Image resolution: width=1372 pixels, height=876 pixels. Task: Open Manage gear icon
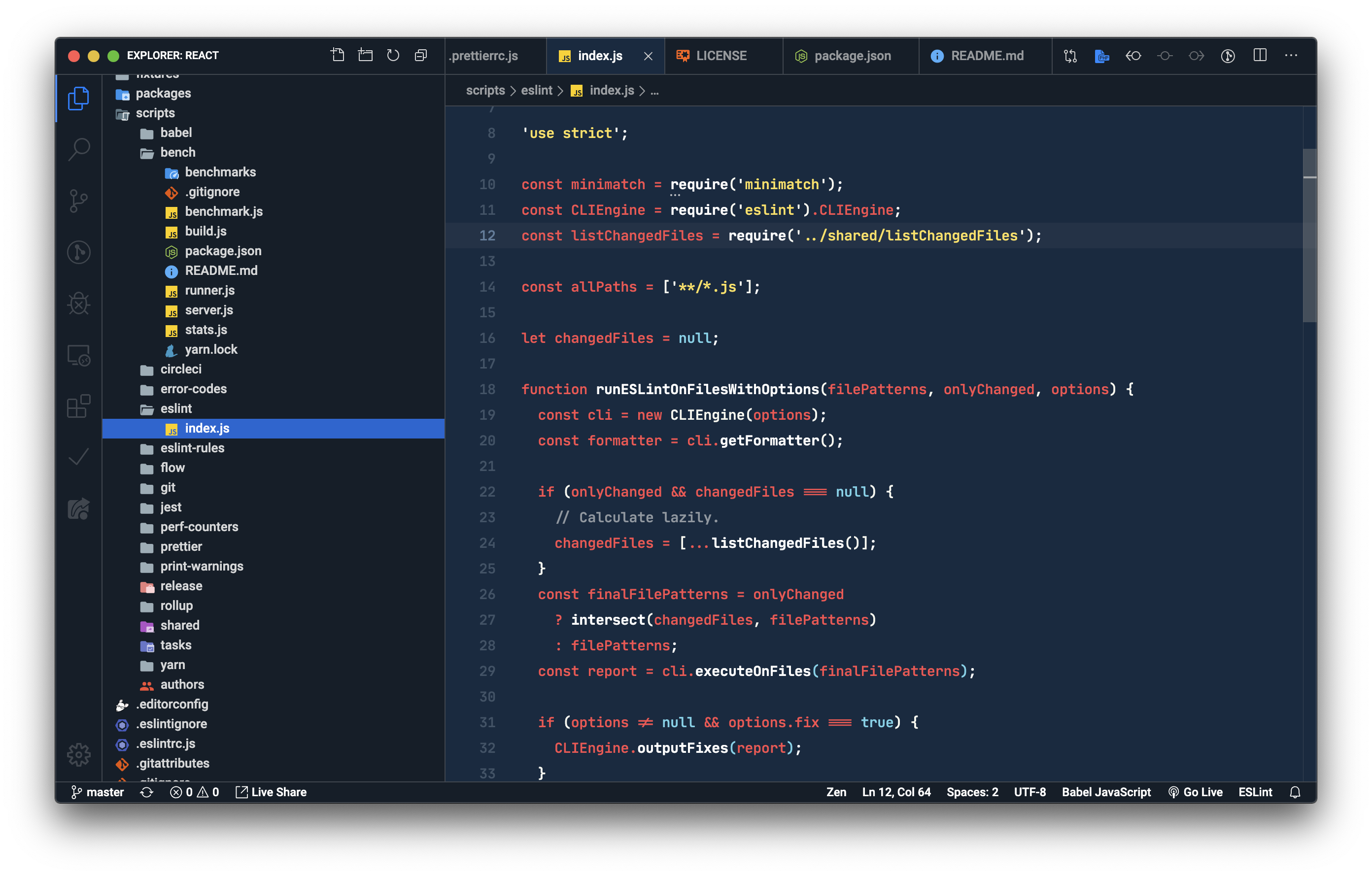point(79,754)
